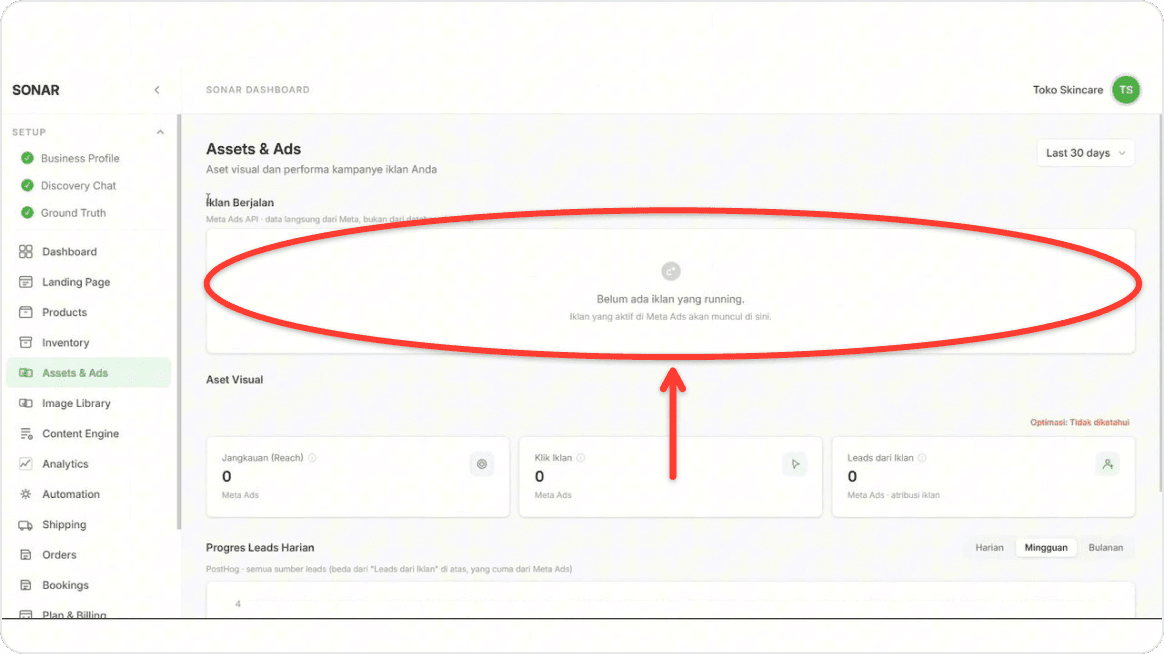Screen dimensions: 1164x654
Task: Click the Content Engine icon
Action: (26, 434)
